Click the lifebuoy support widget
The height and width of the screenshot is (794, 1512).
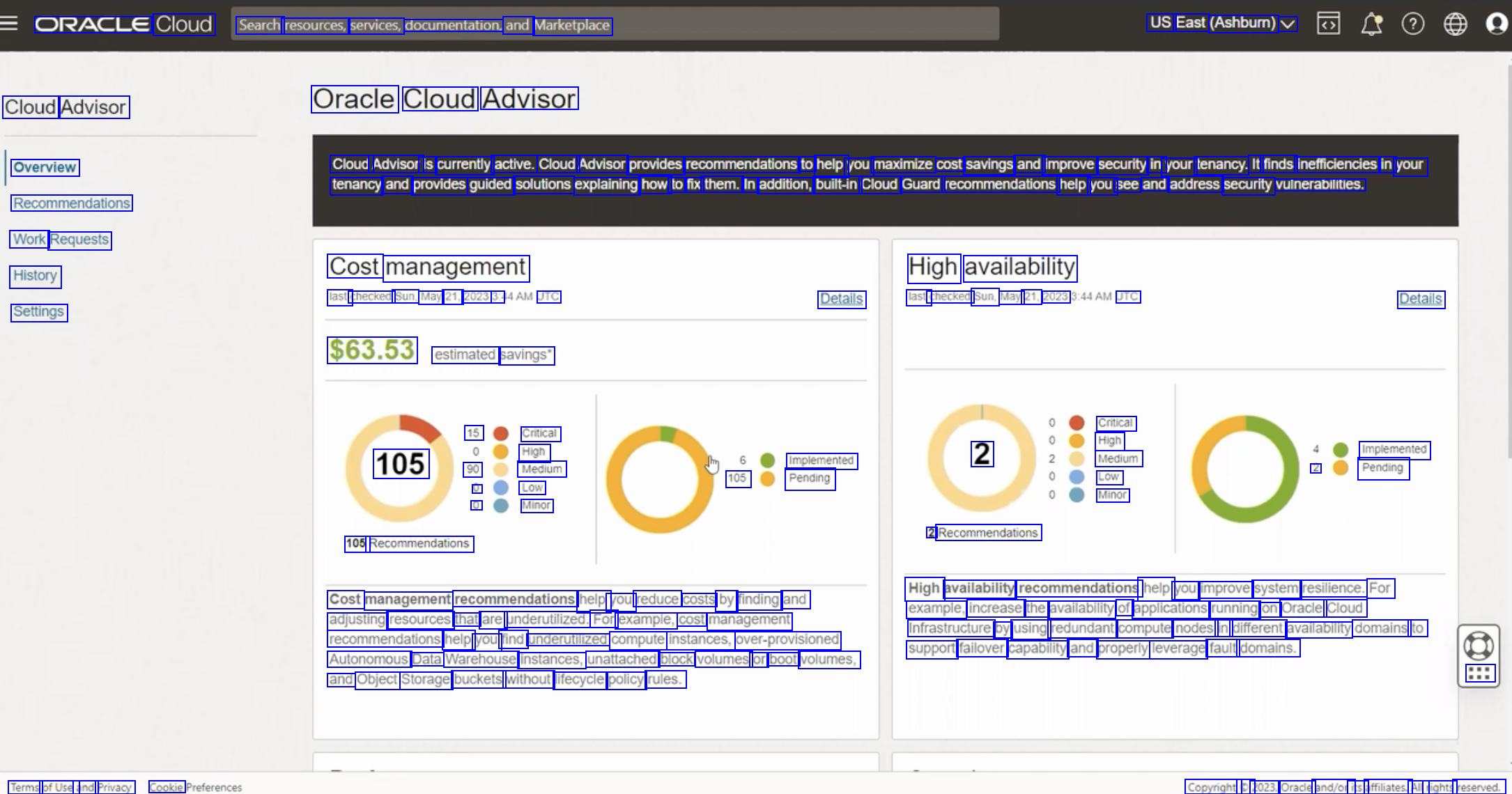pyautogui.click(x=1478, y=646)
